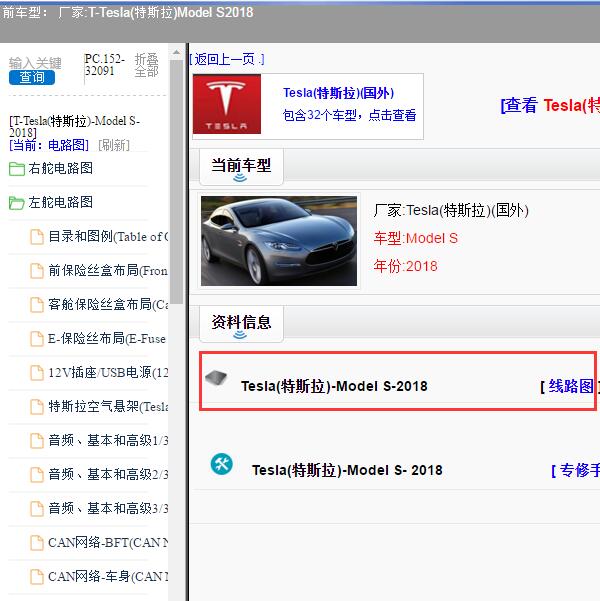Image resolution: width=600 pixels, height=601 pixels.
Task: Click the page icon beside 12V插座/USB电源
Action: pyautogui.click(x=37, y=373)
